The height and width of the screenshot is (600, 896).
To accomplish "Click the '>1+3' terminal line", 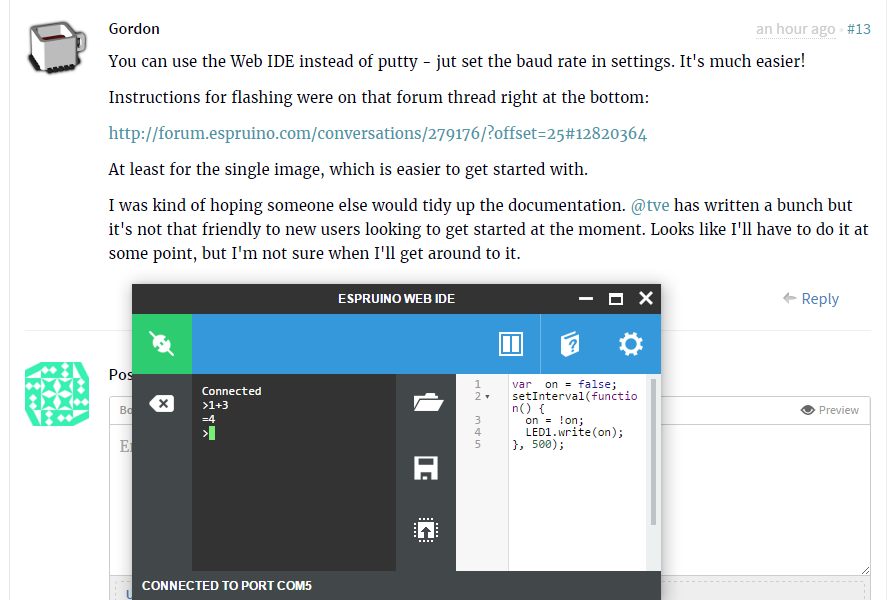I will 215,405.
